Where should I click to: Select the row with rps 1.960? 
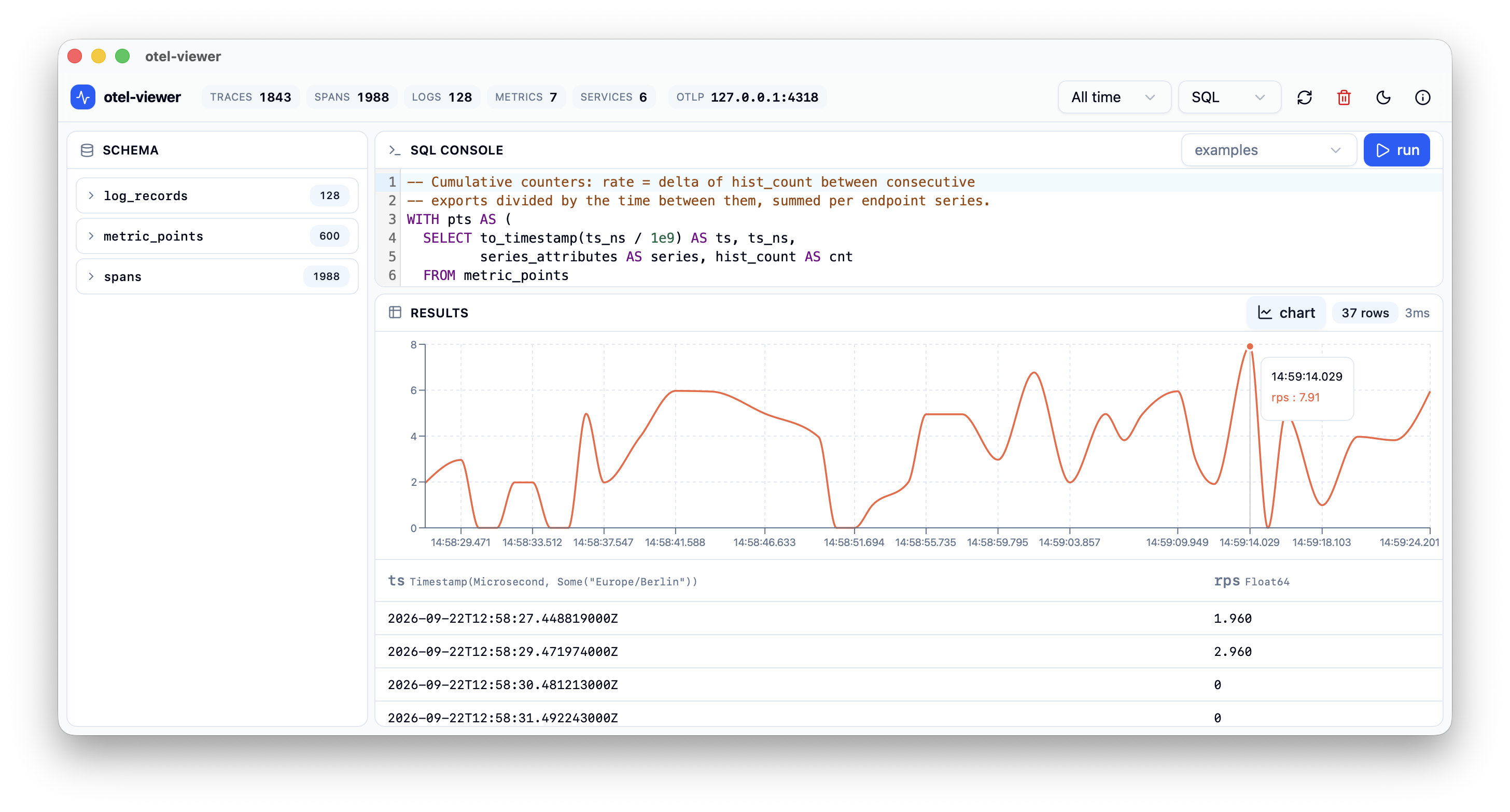[x=908, y=618]
